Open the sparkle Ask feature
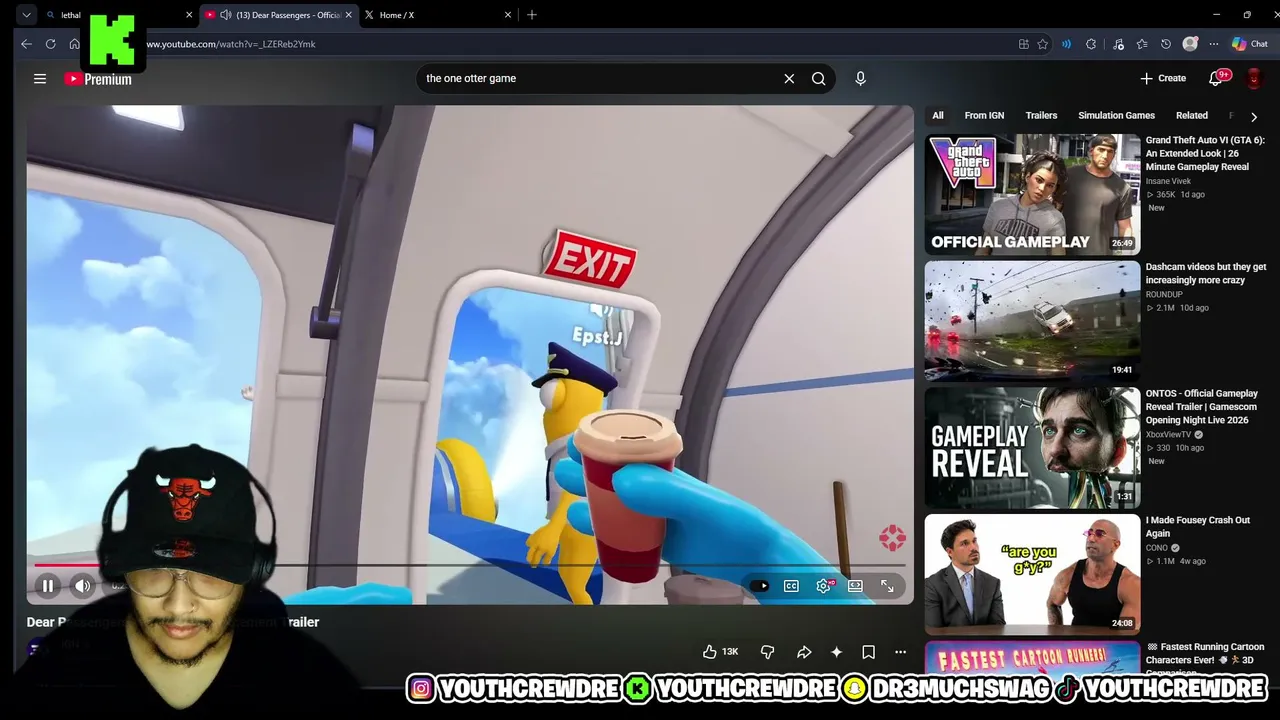This screenshot has width=1280, height=720. click(836, 652)
